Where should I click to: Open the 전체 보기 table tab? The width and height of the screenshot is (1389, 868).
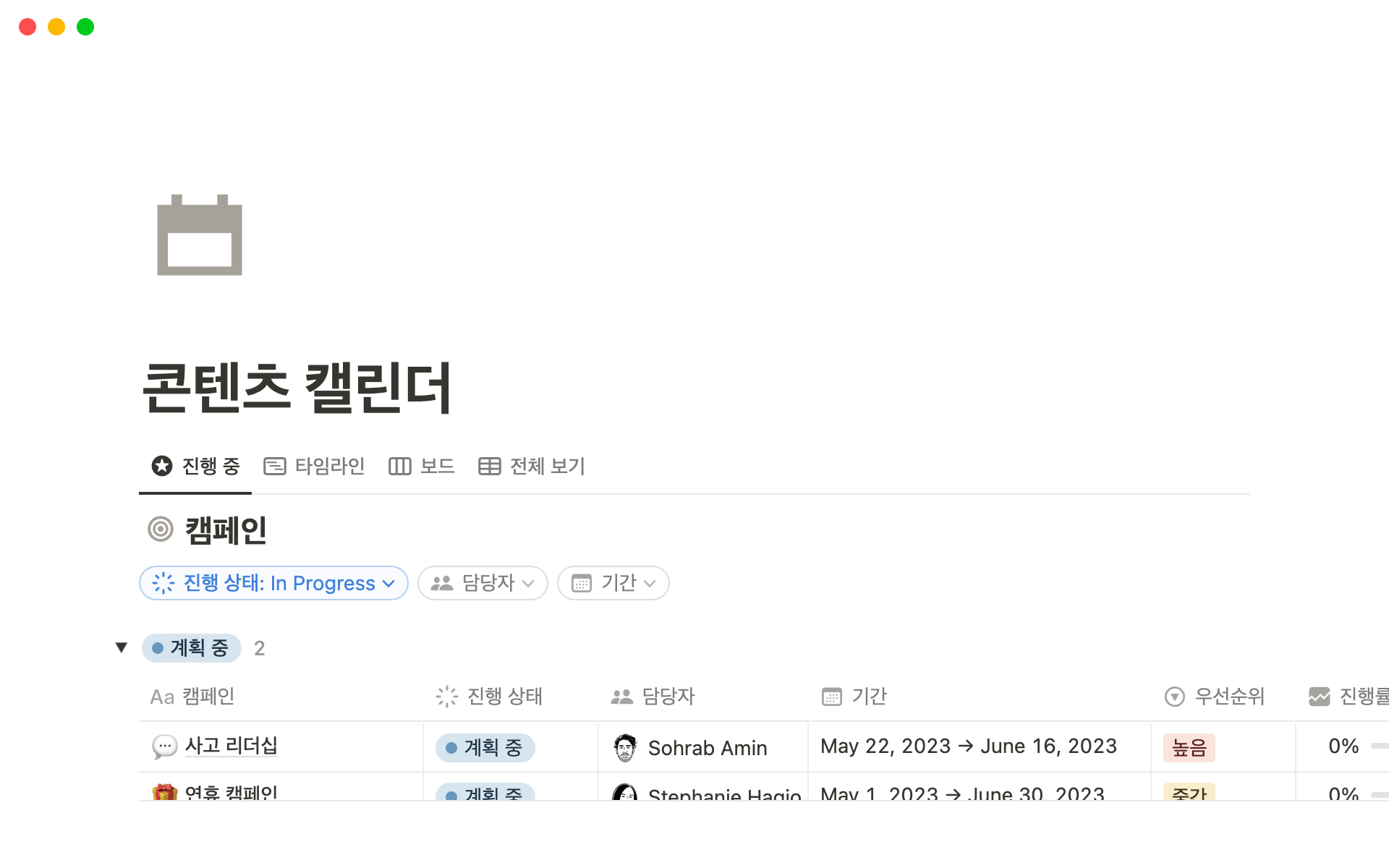pos(532,467)
